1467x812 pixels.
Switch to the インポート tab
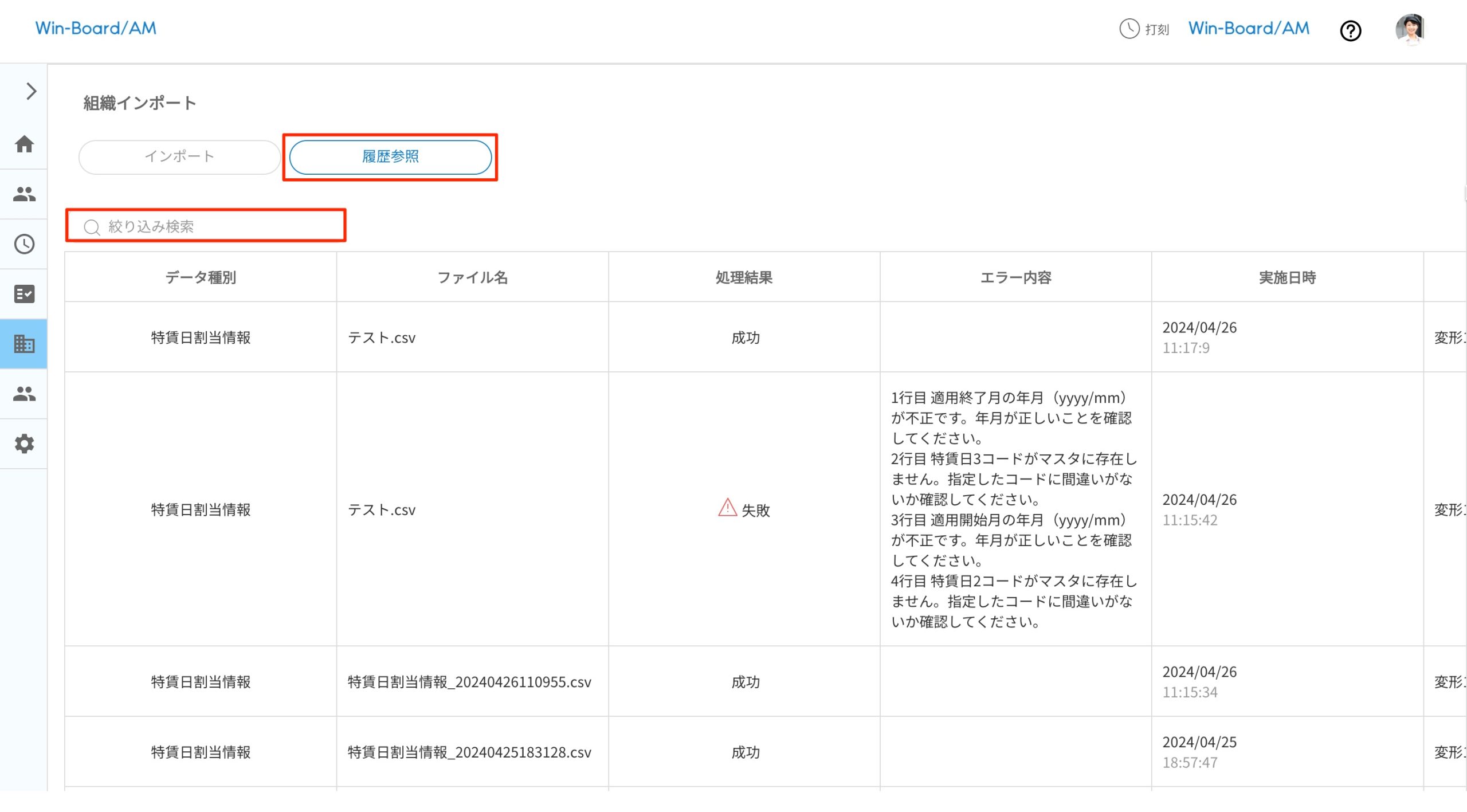click(x=179, y=156)
